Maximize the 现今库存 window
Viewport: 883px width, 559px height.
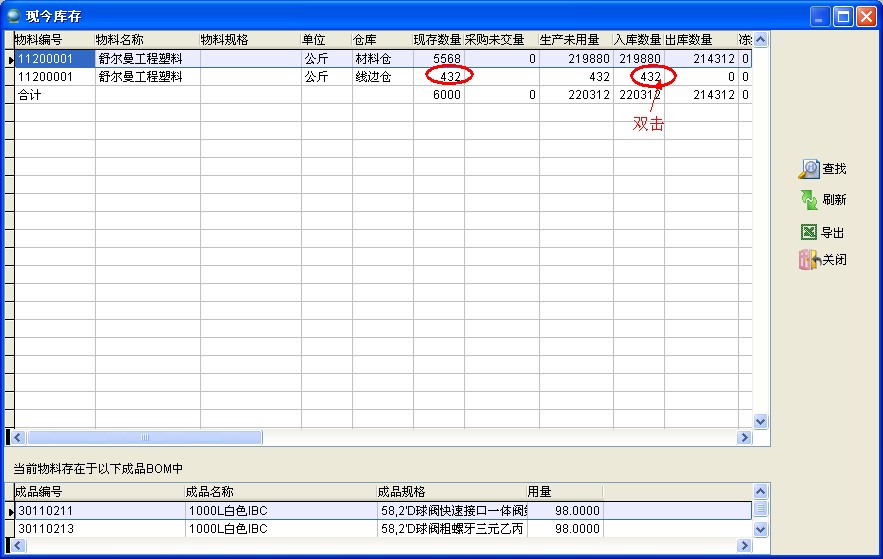[x=843, y=16]
